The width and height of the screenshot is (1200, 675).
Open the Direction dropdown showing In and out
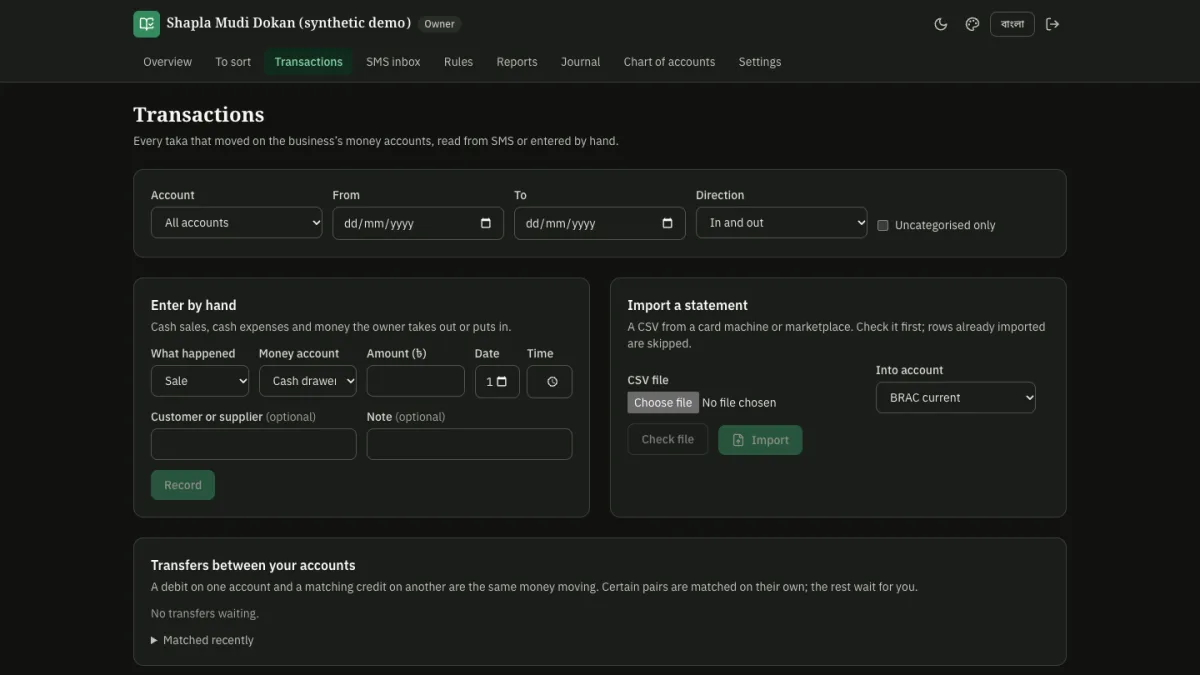782,223
